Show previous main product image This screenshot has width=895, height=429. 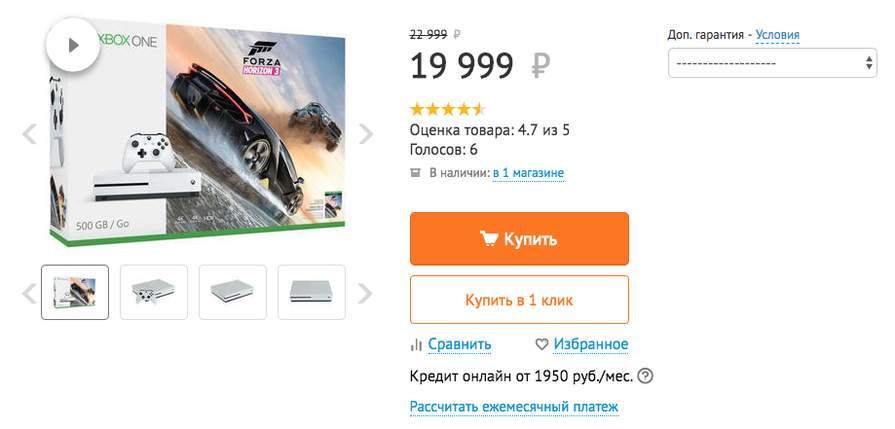[x=29, y=133]
